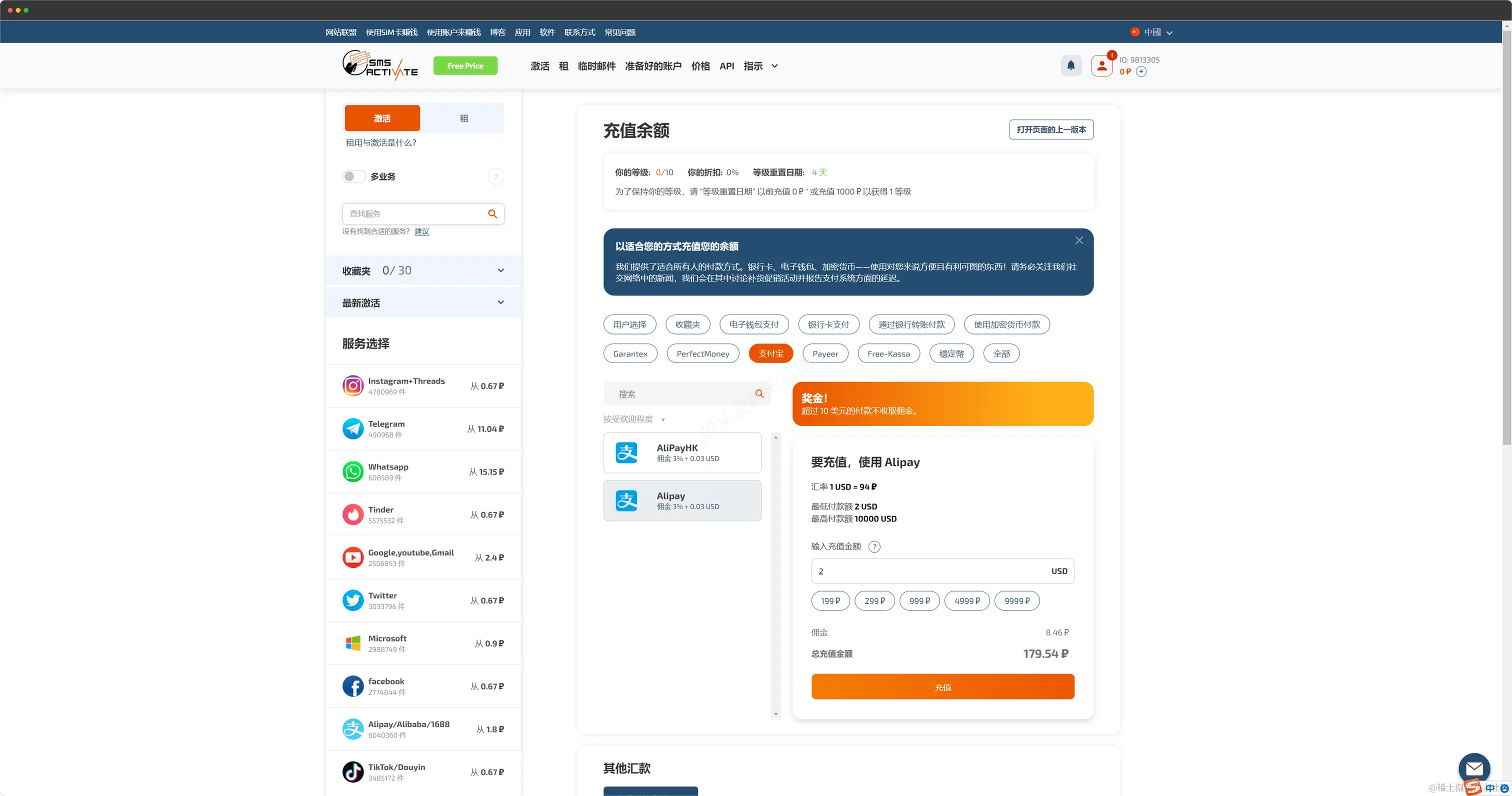Click the Free Price button
This screenshot has height=796, width=1512.
pyautogui.click(x=465, y=65)
